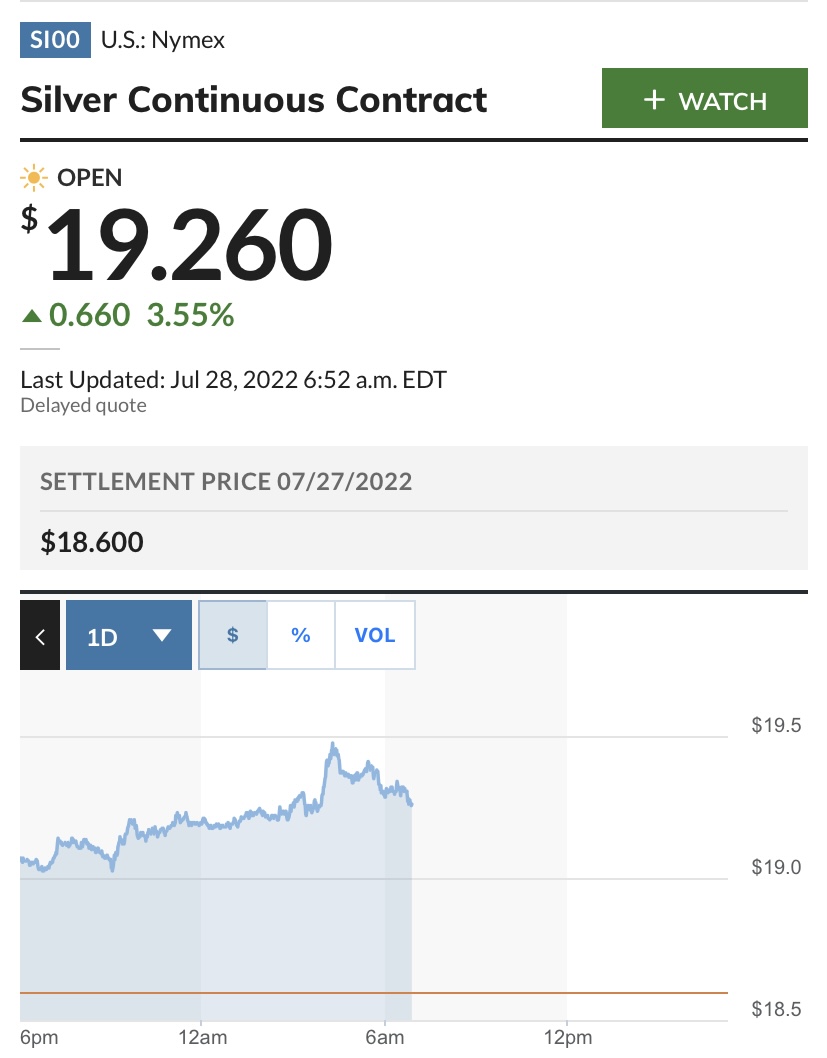Click the 1D dropdown triangle arrow
The image size is (827, 1058).
[x=162, y=636]
